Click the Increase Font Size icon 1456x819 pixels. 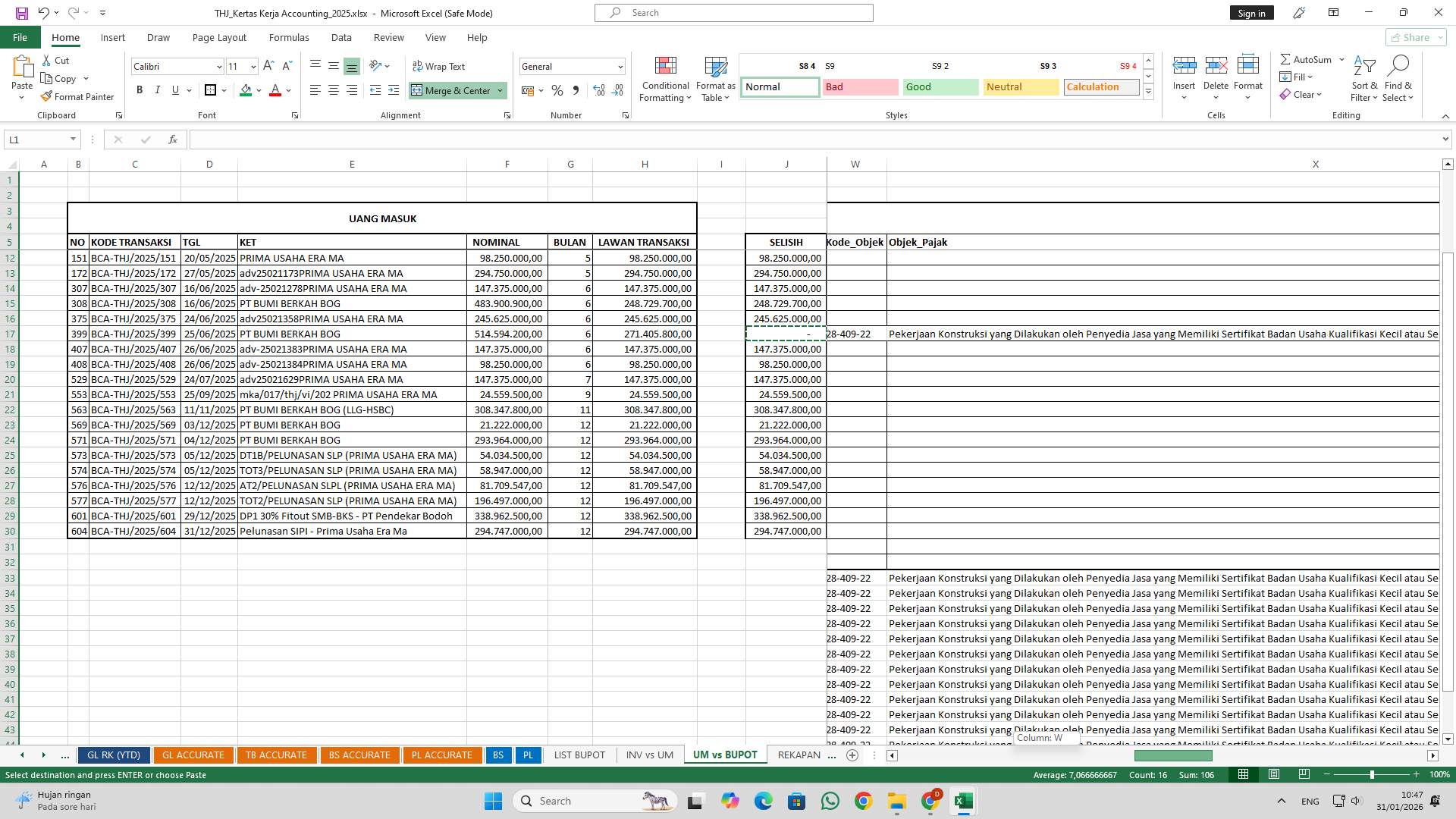pos(268,67)
